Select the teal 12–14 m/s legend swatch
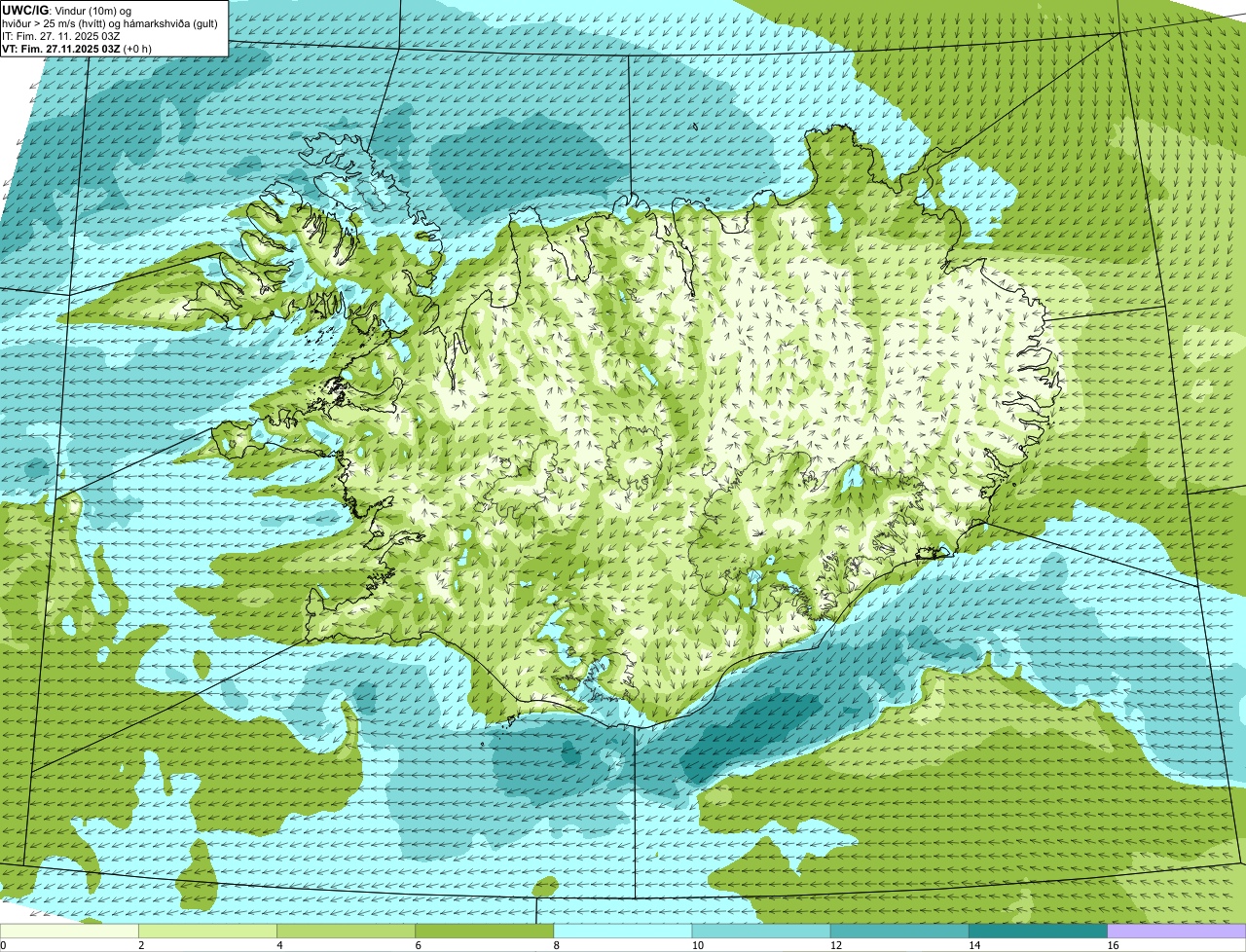This screenshot has height=952, width=1246. [899, 931]
